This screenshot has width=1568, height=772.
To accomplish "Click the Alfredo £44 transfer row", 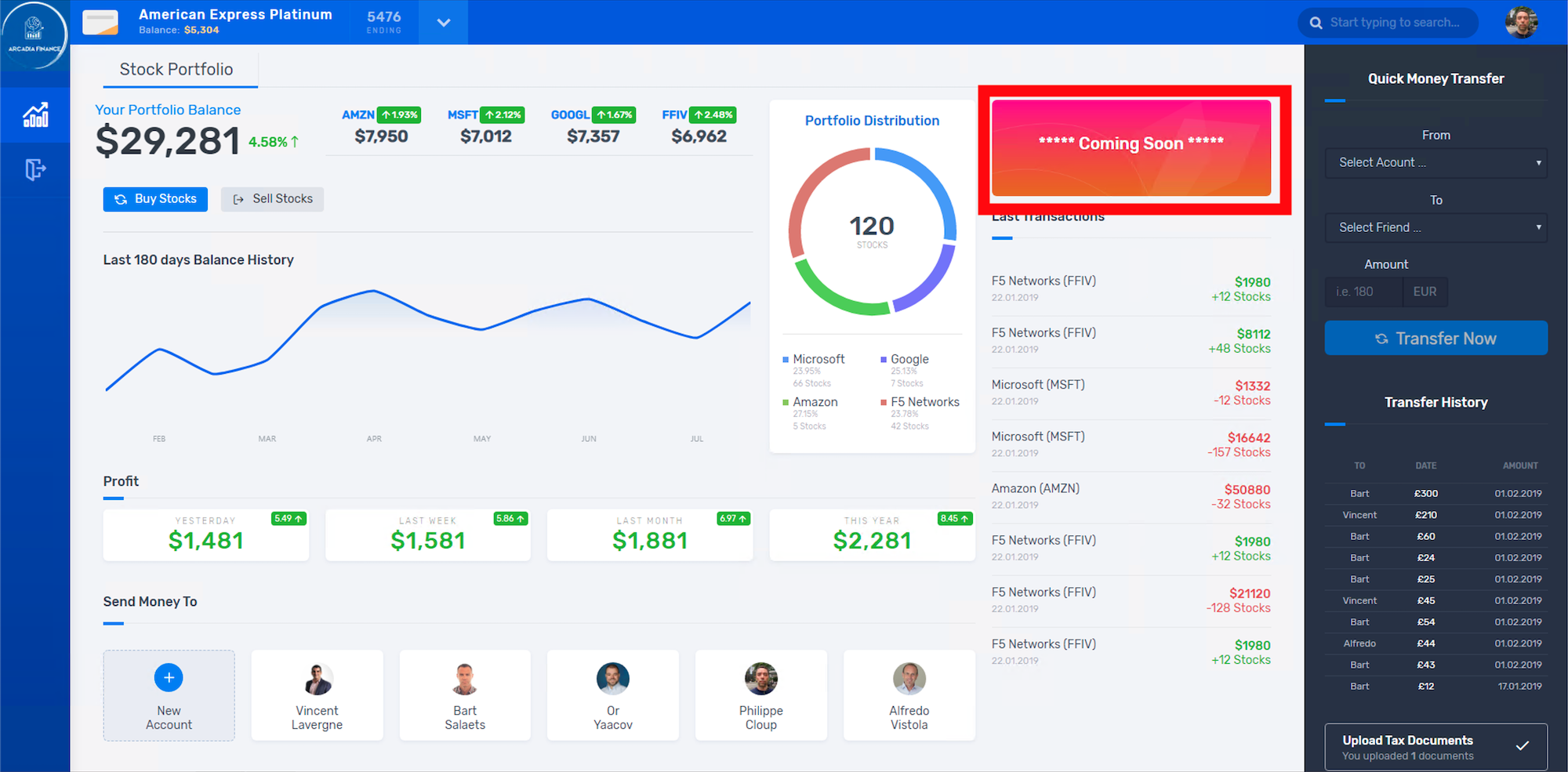I will click(1436, 643).
